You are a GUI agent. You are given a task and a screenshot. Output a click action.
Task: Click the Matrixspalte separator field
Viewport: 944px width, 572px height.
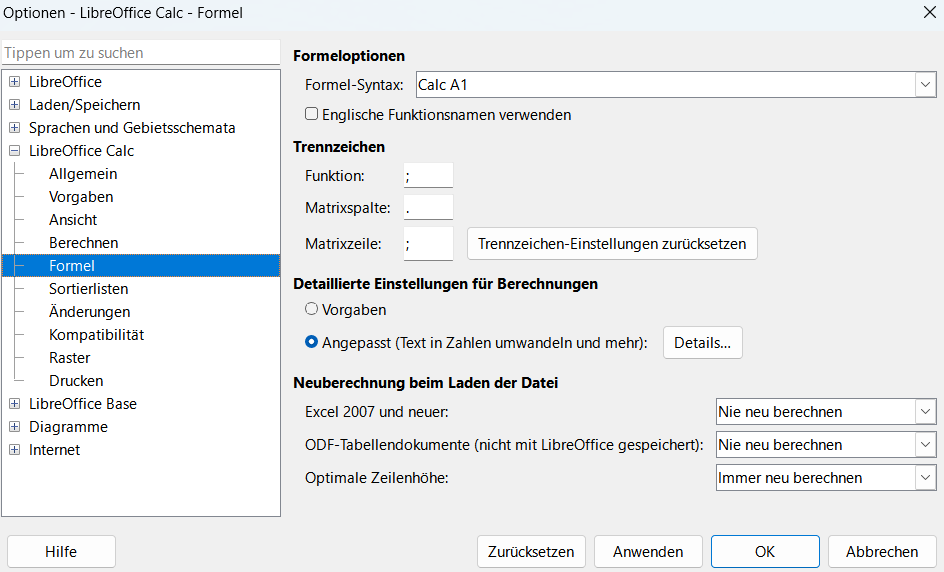coord(428,208)
